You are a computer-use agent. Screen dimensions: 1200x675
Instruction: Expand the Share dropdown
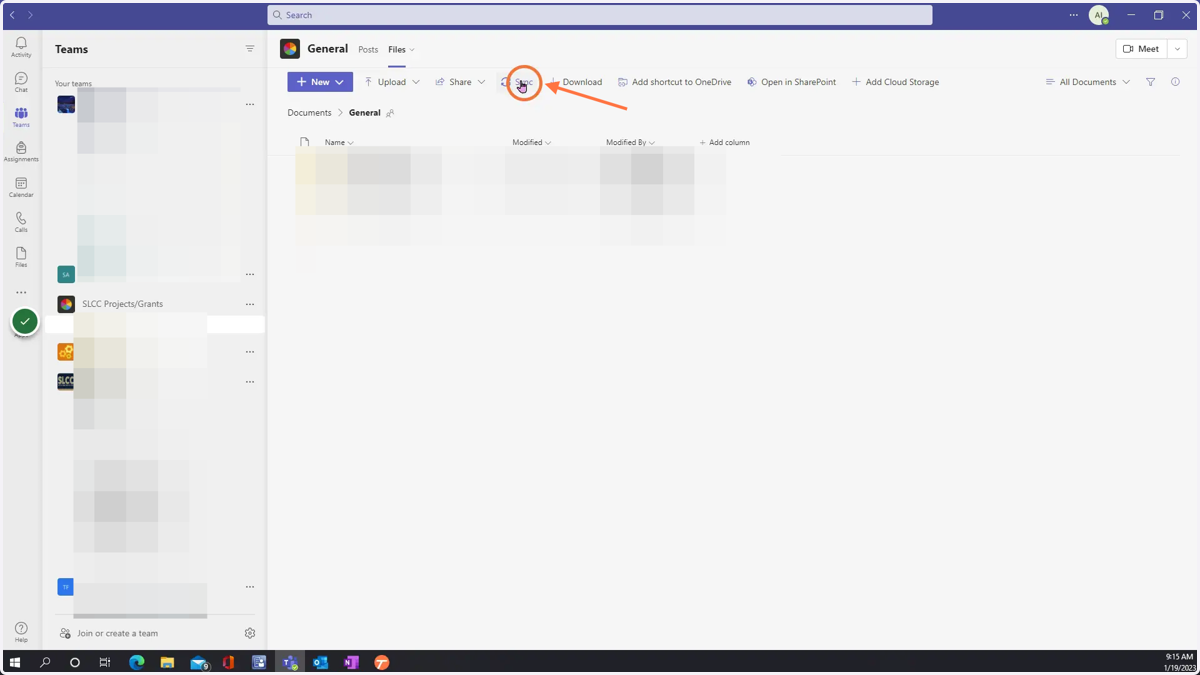481,82
